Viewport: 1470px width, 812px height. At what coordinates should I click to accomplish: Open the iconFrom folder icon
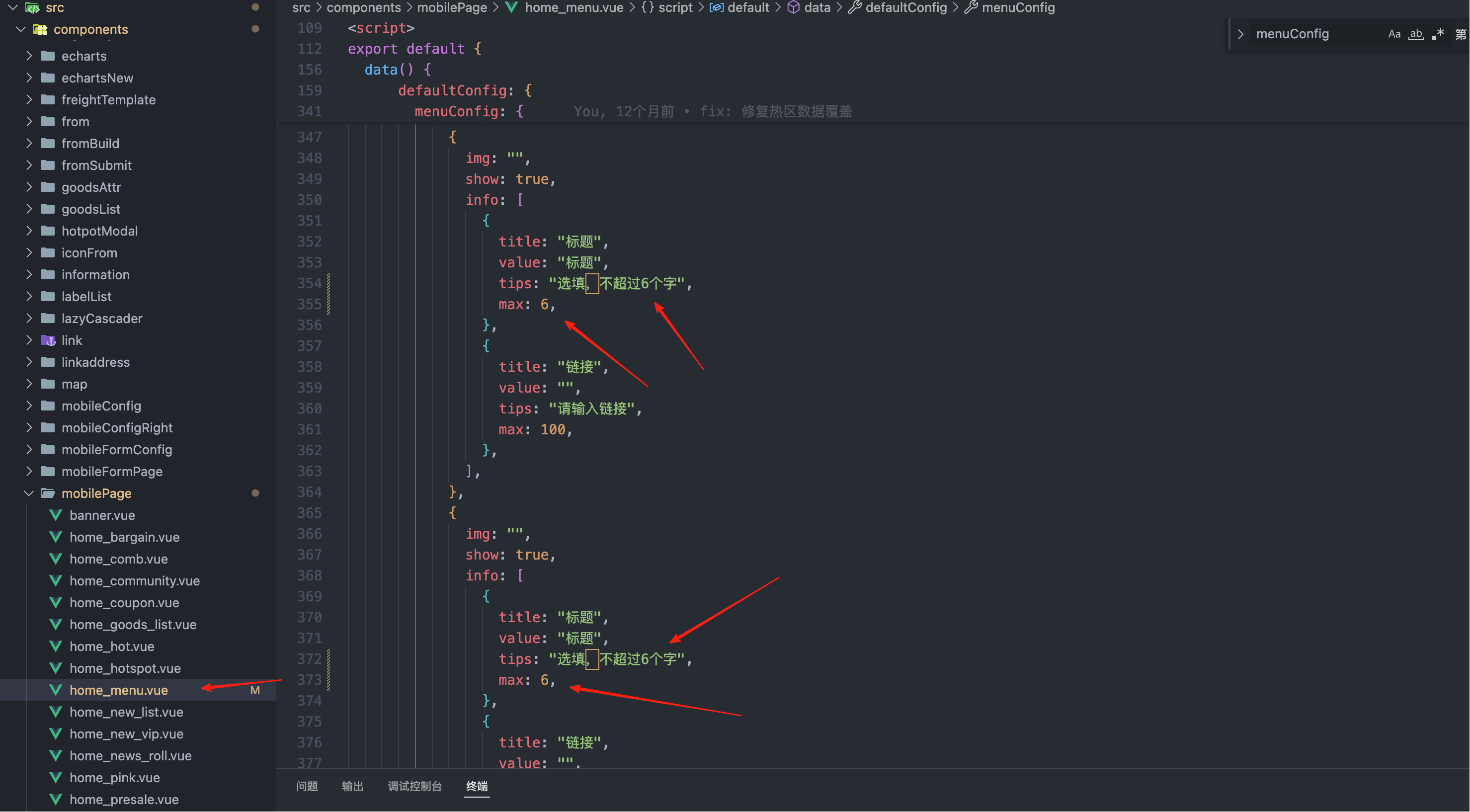[48, 253]
